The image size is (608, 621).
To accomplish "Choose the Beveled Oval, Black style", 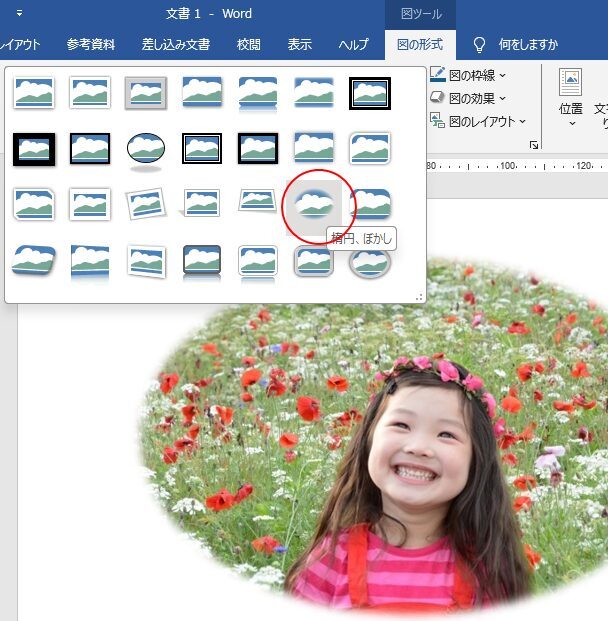I will [146, 150].
